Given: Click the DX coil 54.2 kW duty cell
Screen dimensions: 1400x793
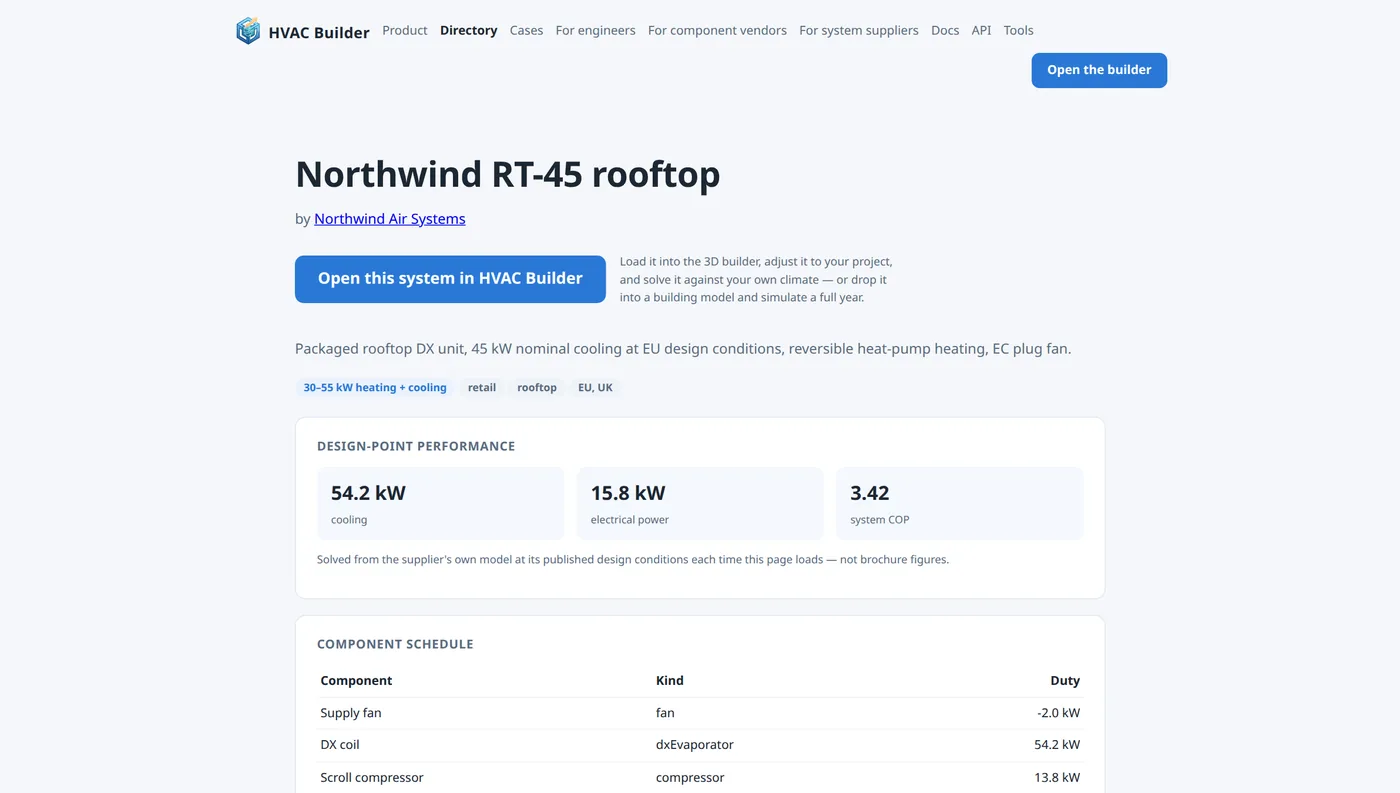Looking at the screenshot, I should pyautogui.click(x=1058, y=745).
